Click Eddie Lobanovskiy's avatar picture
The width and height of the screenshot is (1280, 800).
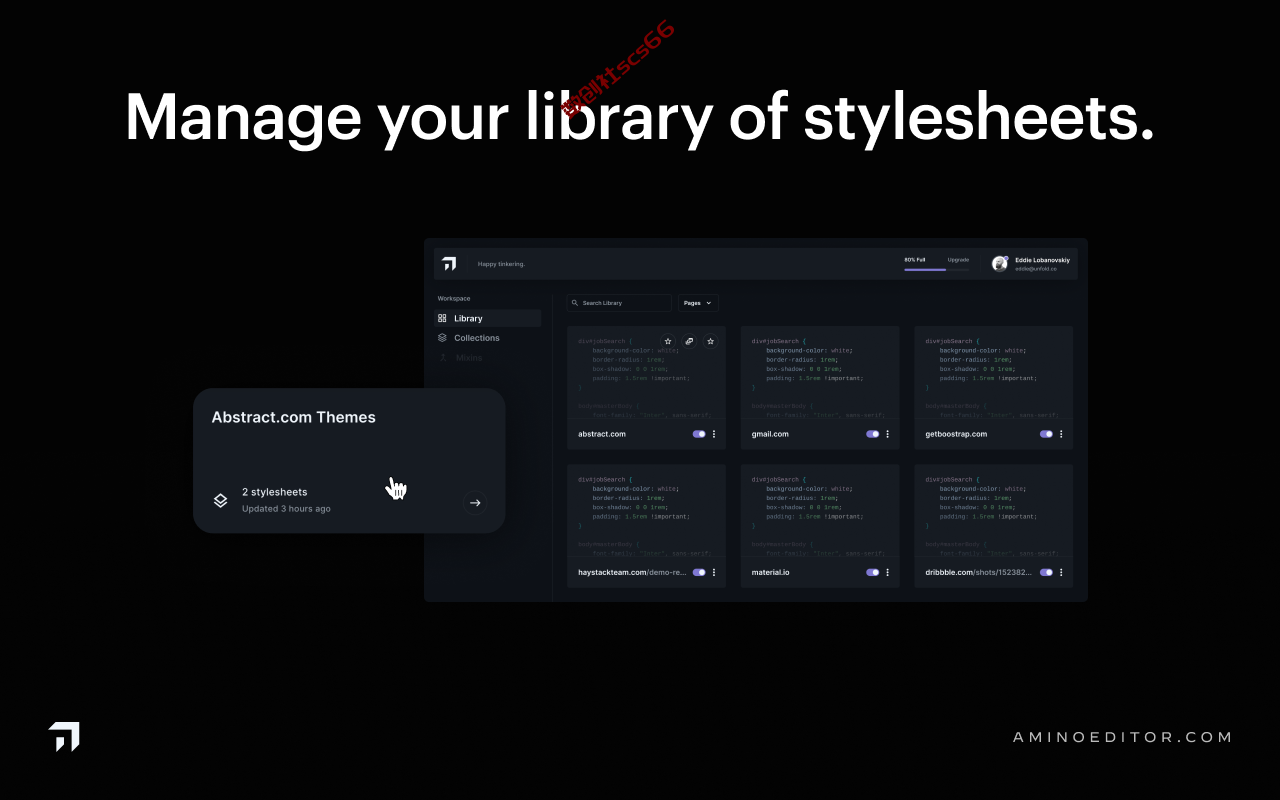point(999,264)
